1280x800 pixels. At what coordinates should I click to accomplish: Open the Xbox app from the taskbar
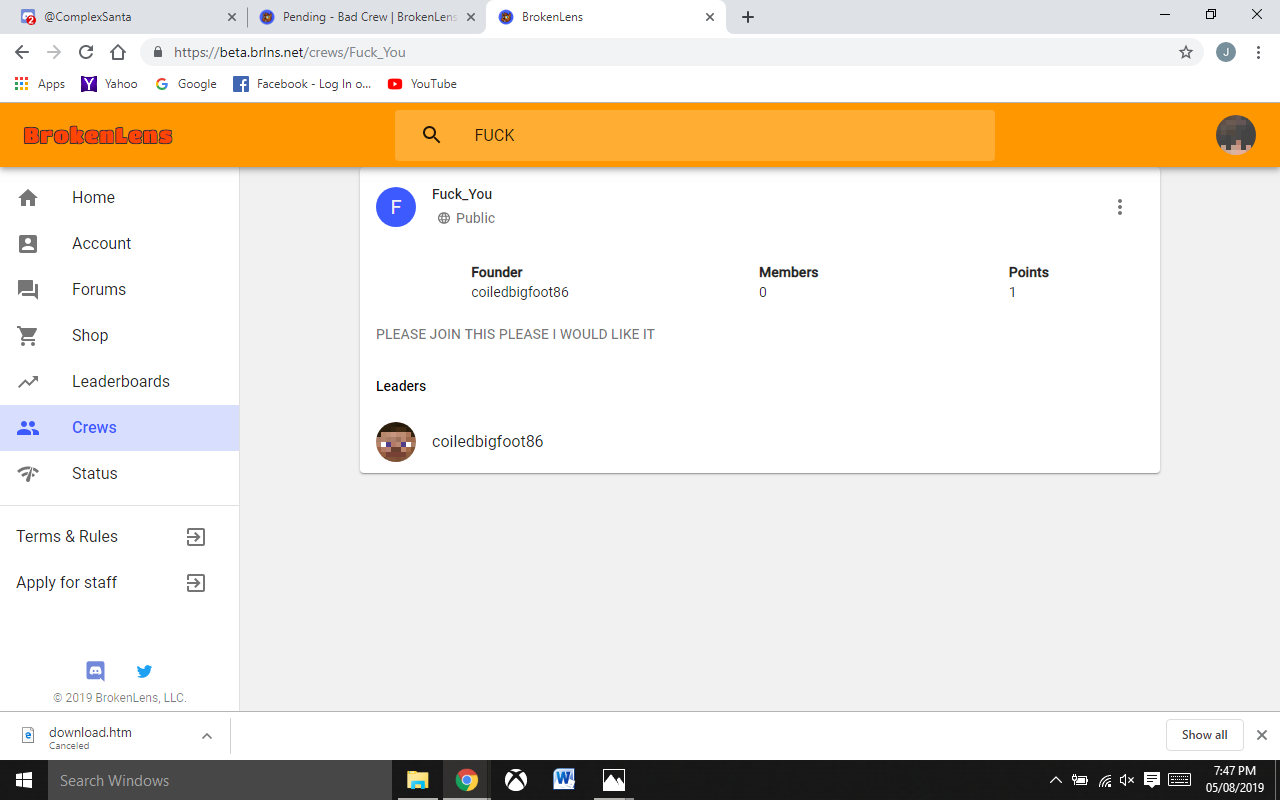(516, 780)
